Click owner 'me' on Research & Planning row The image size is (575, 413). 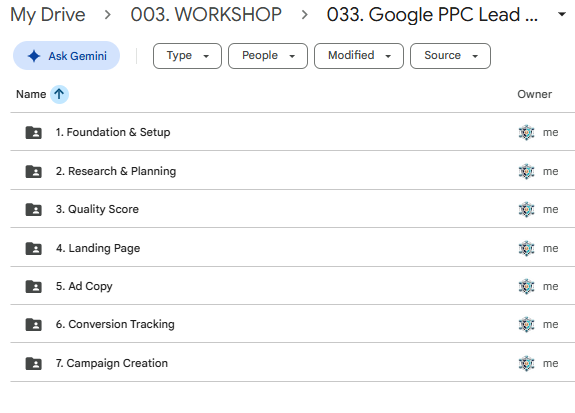pos(550,171)
